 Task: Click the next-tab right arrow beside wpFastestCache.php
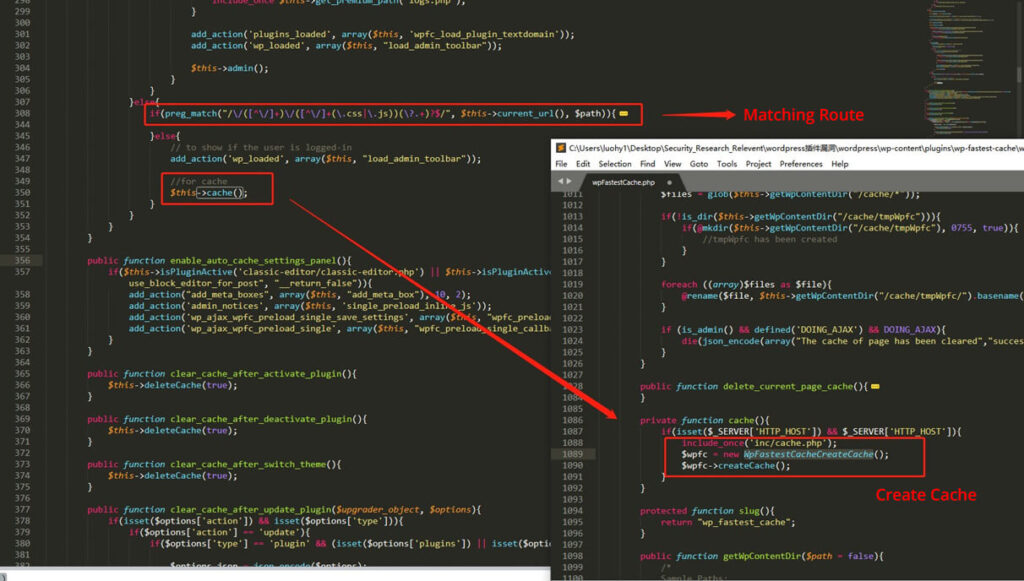click(x=569, y=181)
